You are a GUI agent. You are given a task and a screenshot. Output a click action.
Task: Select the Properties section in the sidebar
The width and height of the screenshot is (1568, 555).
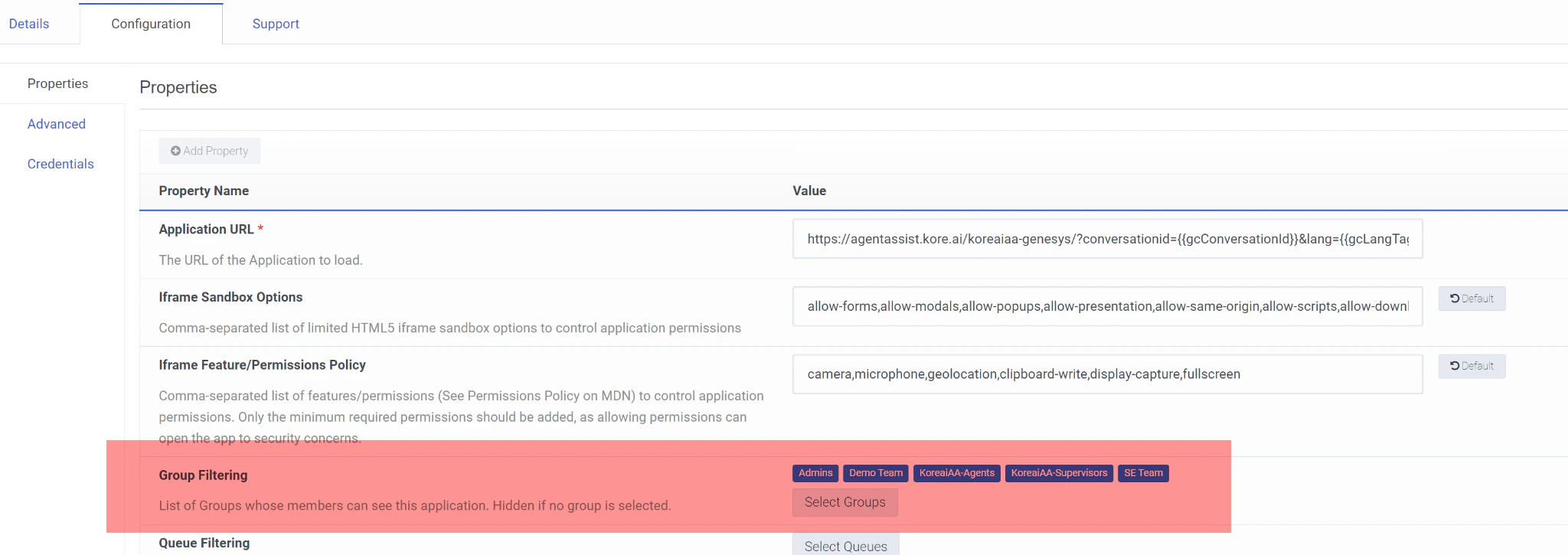pyautogui.click(x=57, y=83)
